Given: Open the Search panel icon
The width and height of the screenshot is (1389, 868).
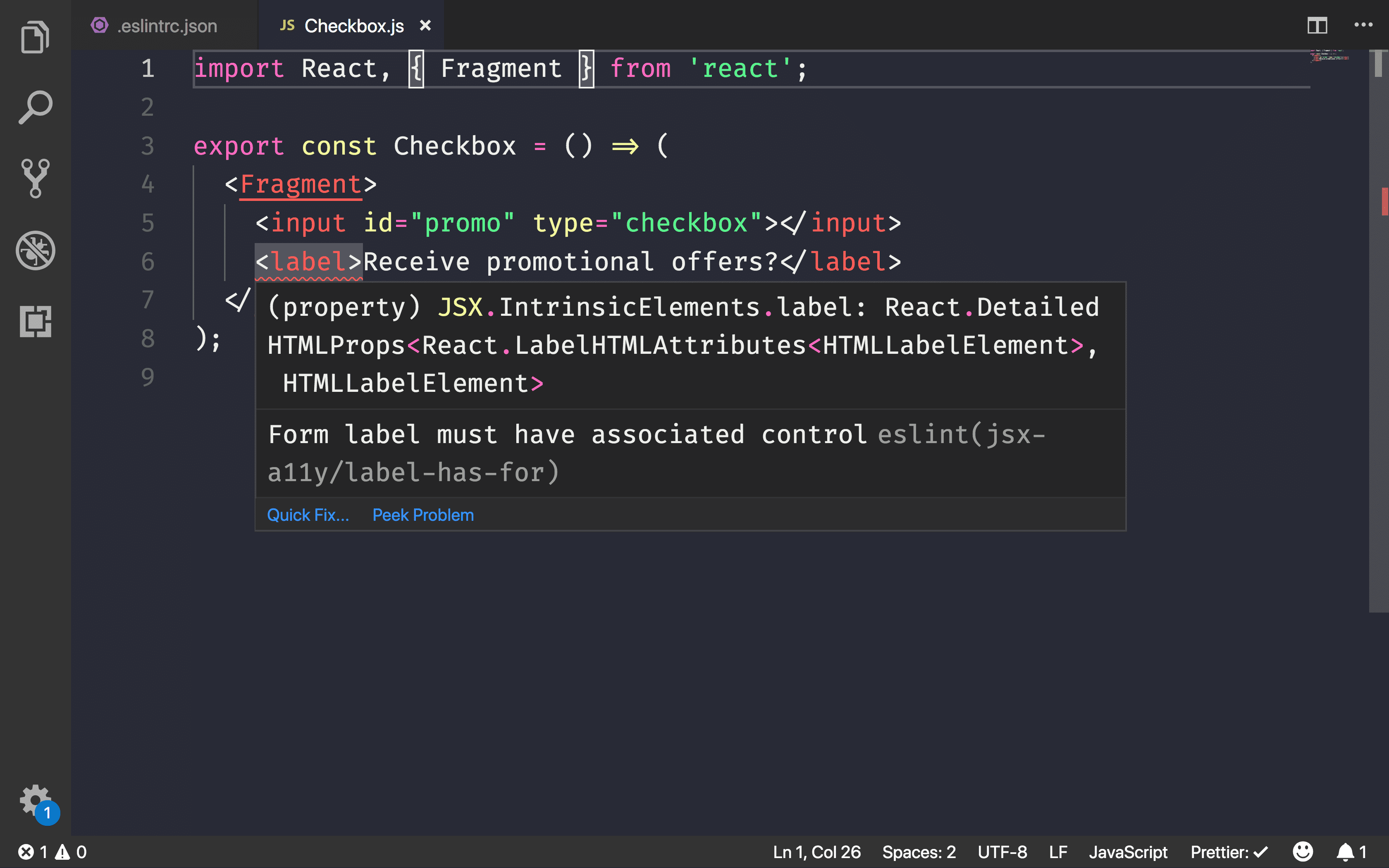Looking at the screenshot, I should (x=35, y=108).
